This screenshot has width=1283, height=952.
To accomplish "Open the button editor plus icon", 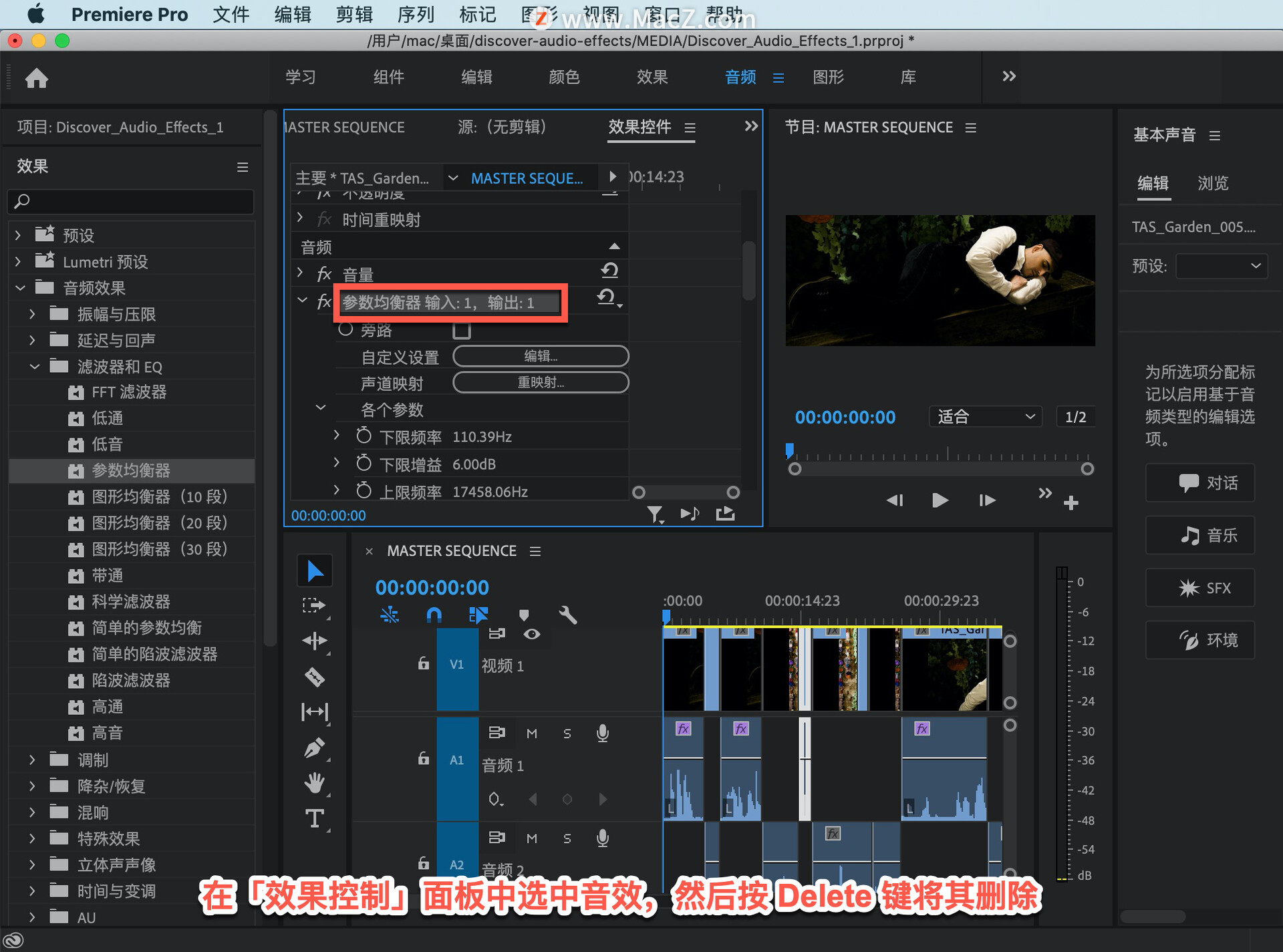I will [1071, 503].
